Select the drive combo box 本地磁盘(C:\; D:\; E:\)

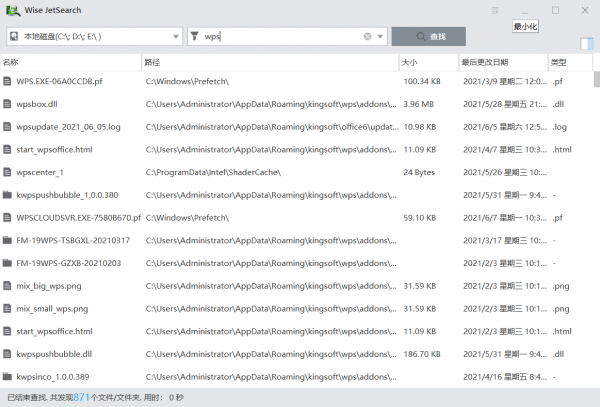pos(95,36)
